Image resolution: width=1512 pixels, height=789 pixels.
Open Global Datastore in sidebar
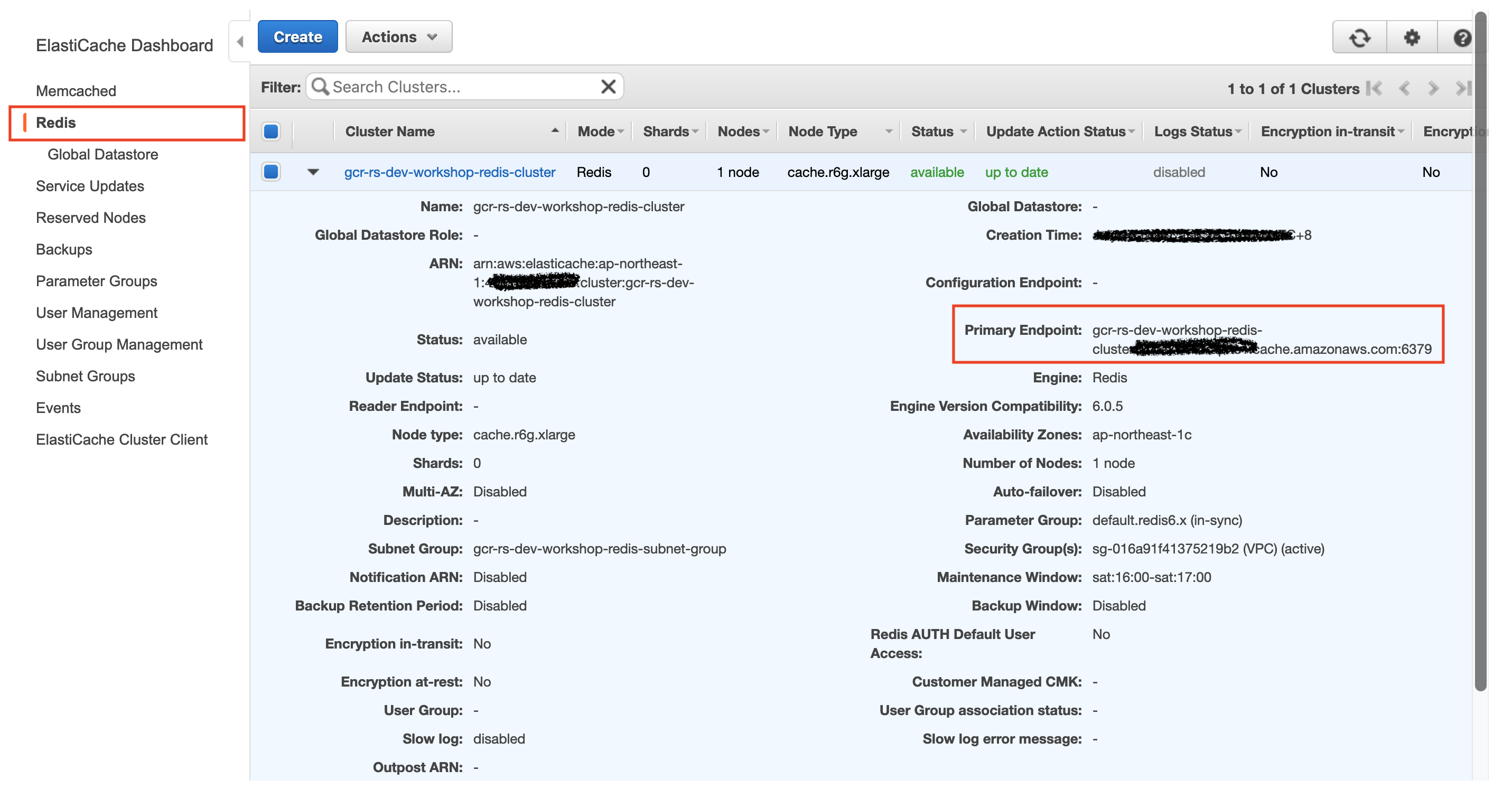click(x=102, y=154)
